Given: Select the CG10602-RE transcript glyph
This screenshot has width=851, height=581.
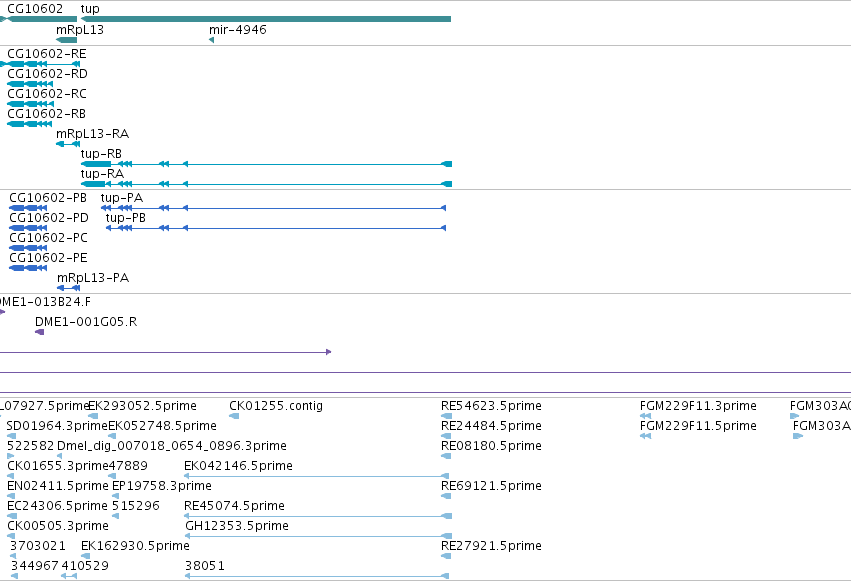Looking at the screenshot, I should coord(40,64).
